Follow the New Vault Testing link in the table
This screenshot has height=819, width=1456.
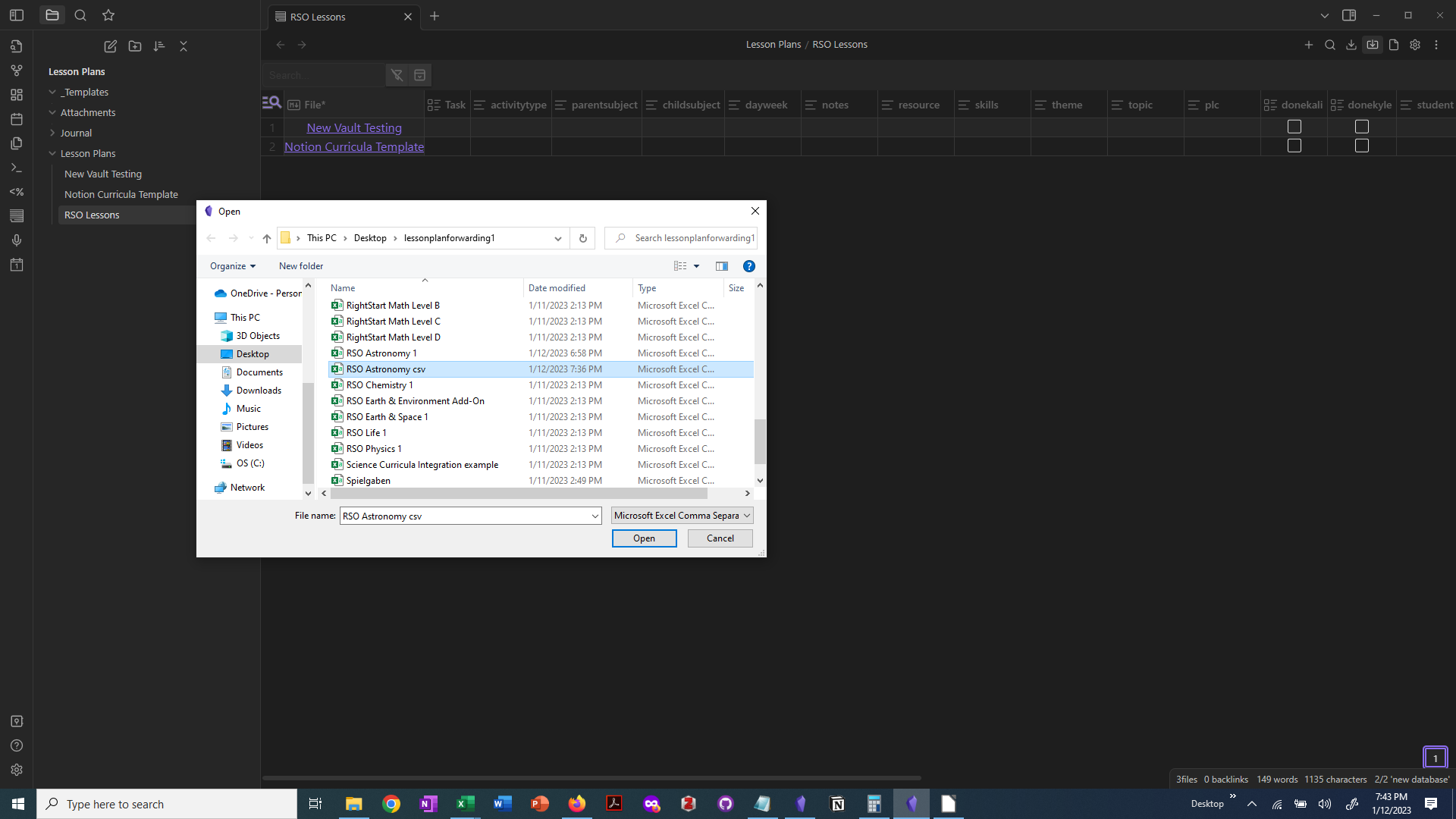tap(353, 127)
